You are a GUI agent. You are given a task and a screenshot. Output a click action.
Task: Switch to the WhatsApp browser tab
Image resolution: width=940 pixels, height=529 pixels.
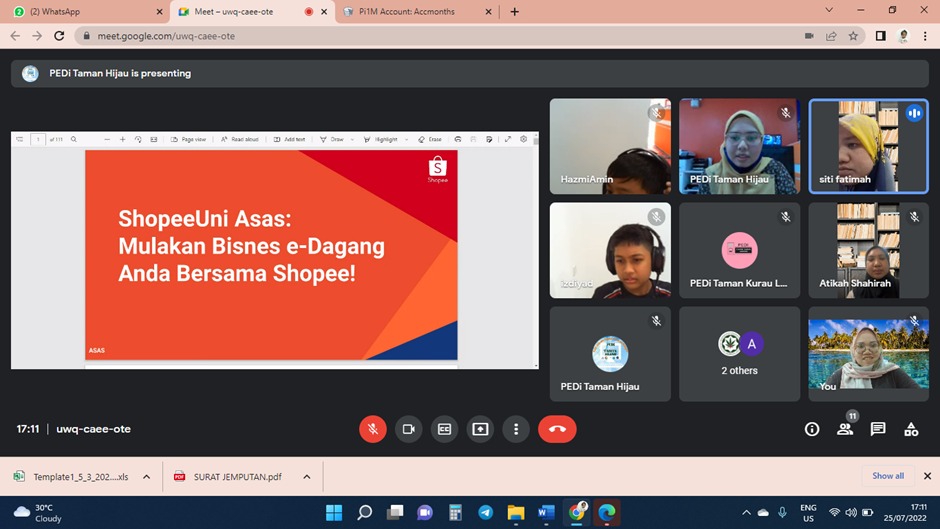coord(85,12)
